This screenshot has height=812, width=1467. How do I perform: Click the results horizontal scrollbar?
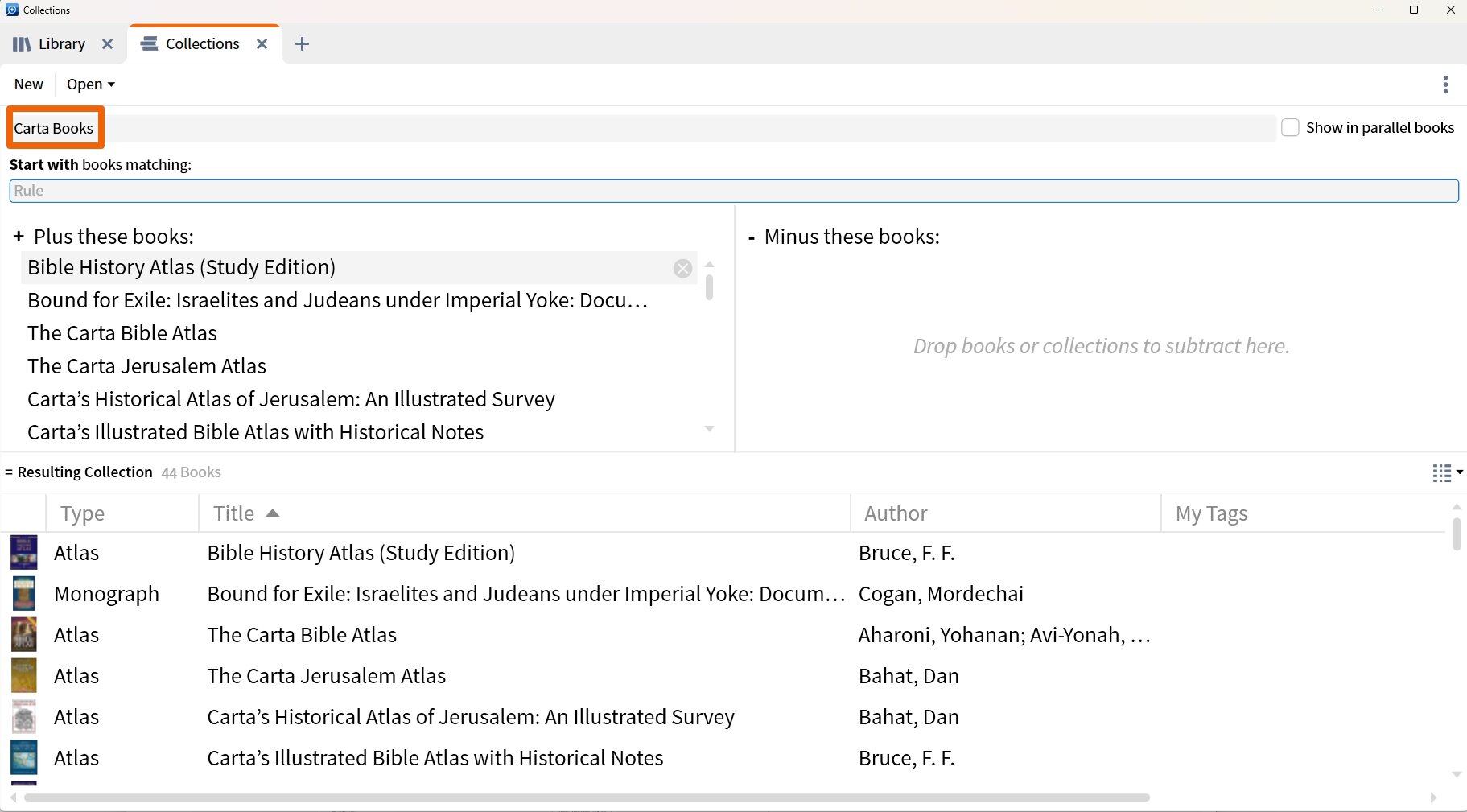point(587,798)
